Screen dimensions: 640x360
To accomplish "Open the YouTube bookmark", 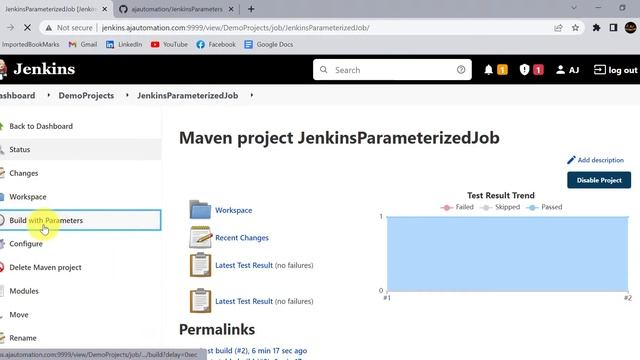I will [169, 44].
